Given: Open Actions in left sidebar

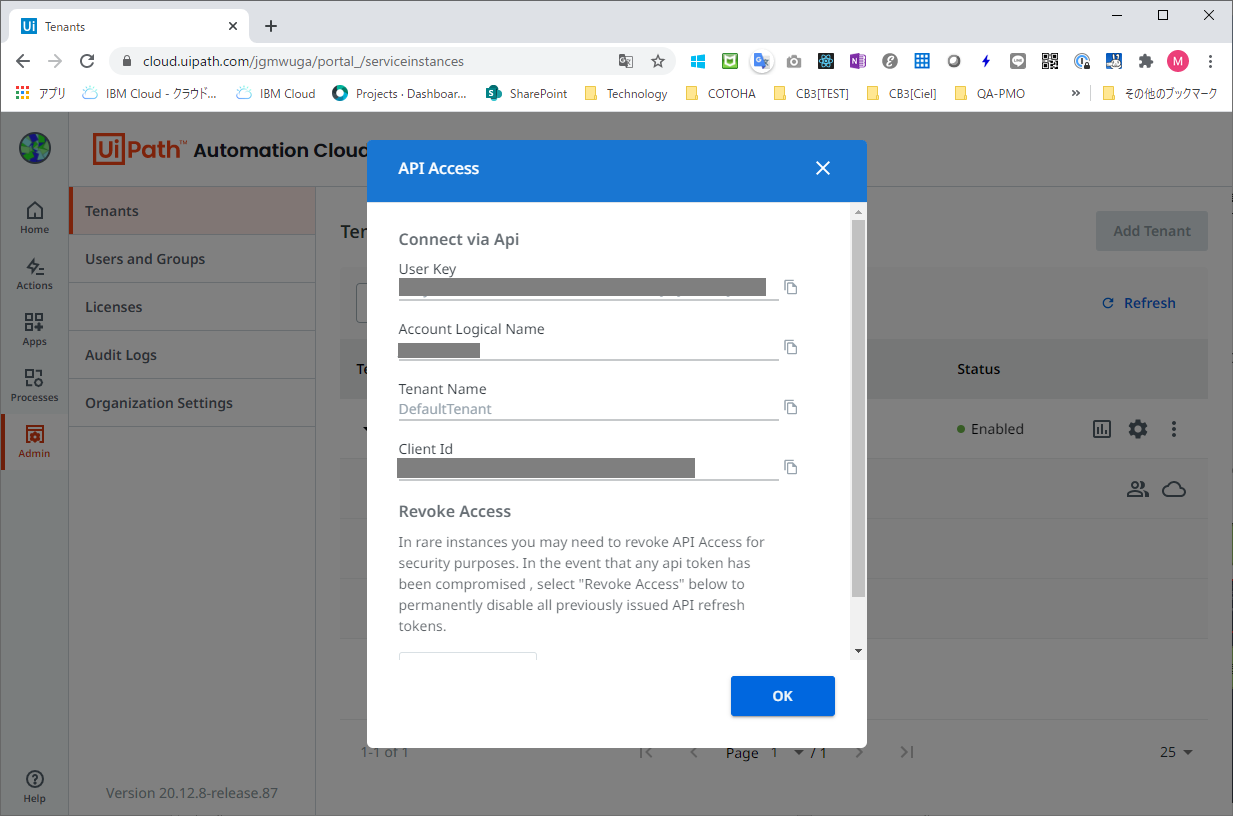Looking at the screenshot, I should [34, 273].
